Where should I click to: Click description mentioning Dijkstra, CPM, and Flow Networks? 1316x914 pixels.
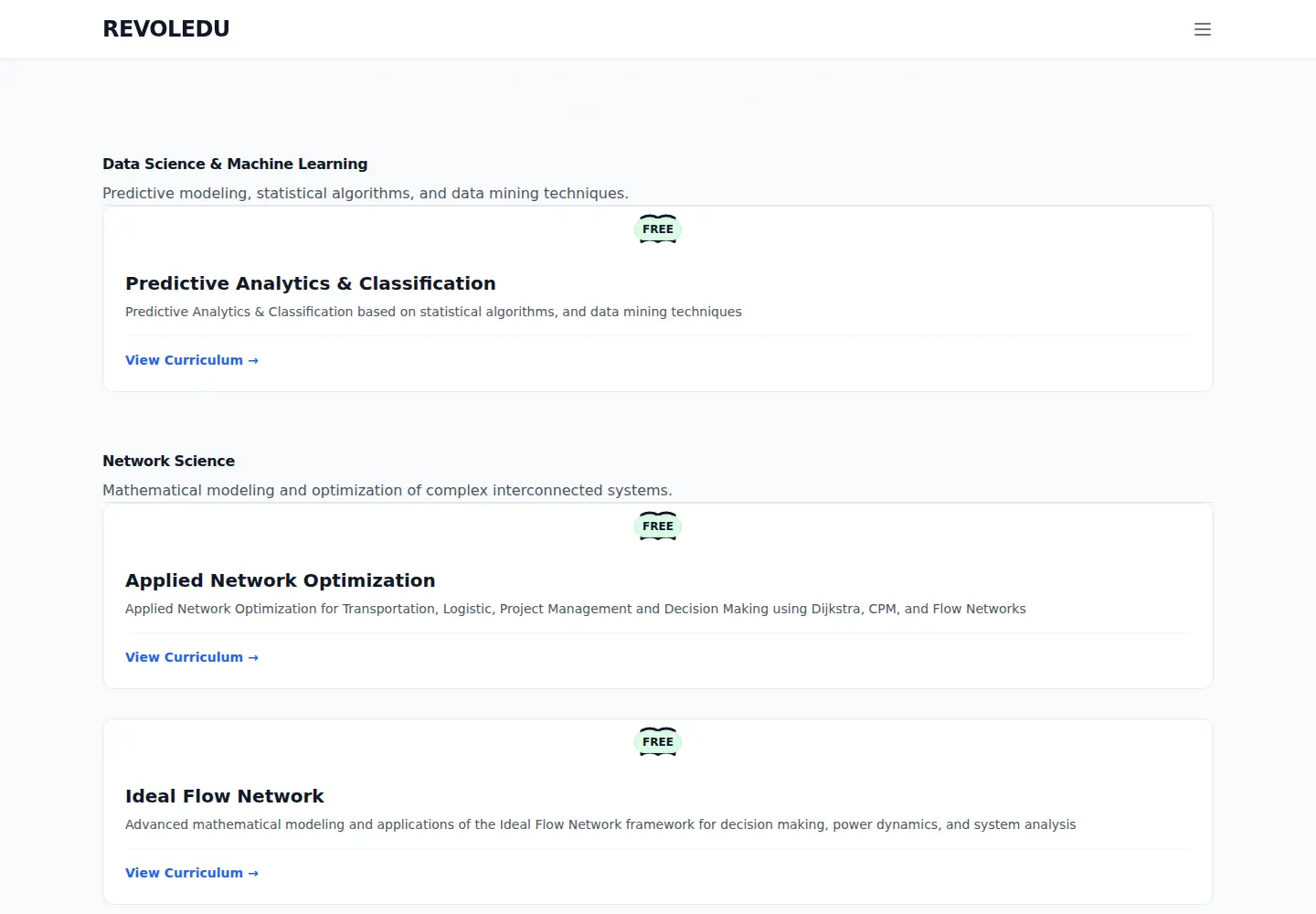(x=576, y=609)
